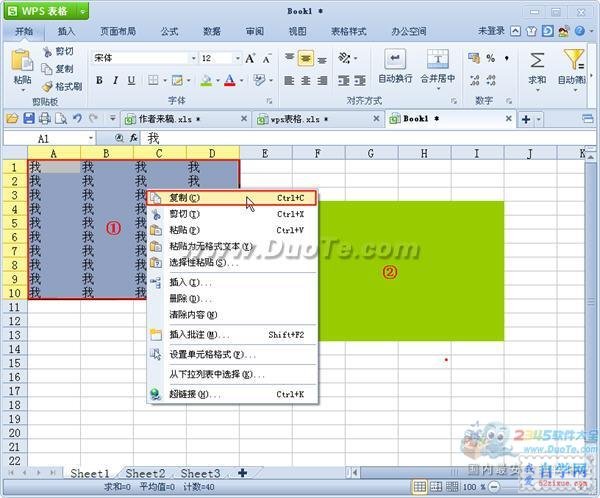Toggle italic formatting
Image resolution: width=600 pixels, height=498 pixels.
point(115,80)
